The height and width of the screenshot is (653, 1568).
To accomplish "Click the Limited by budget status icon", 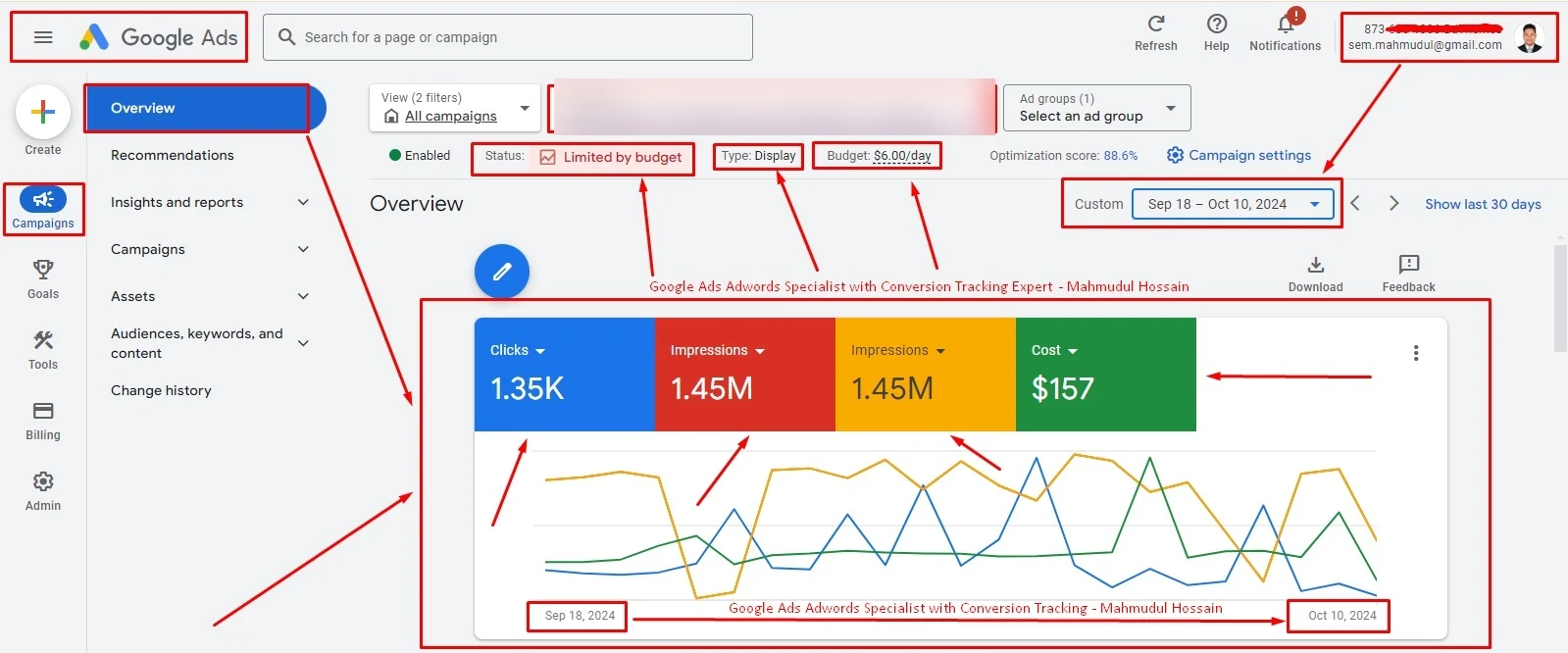I will 547,157.
